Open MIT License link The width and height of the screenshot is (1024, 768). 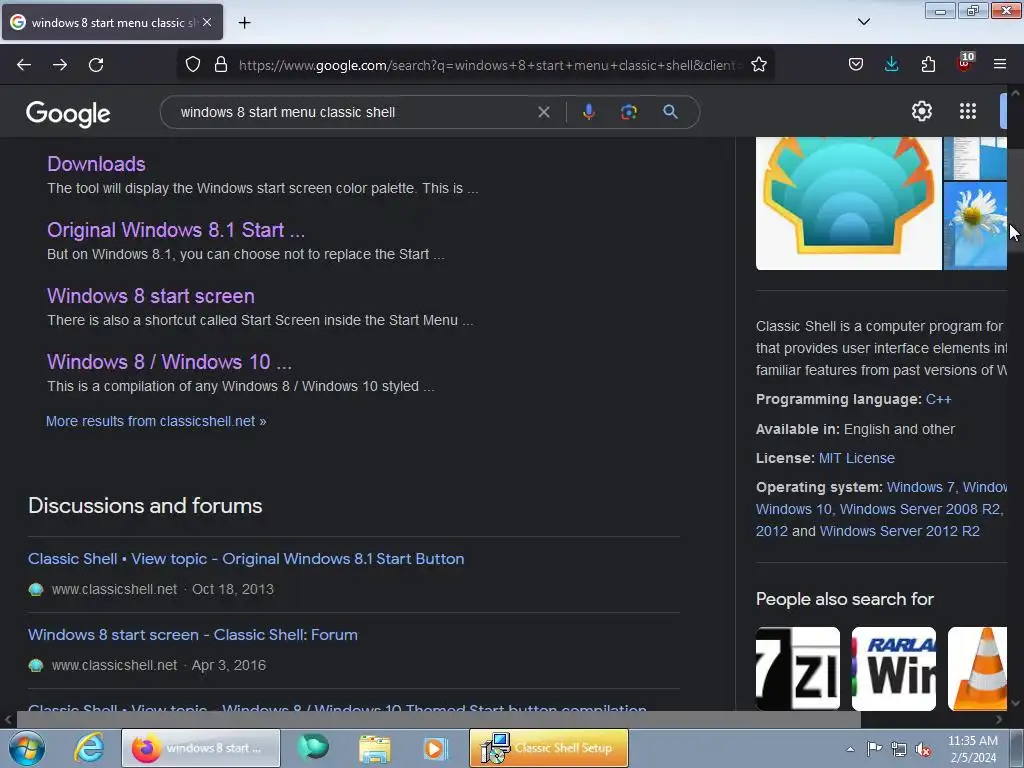pyautogui.click(x=857, y=458)
